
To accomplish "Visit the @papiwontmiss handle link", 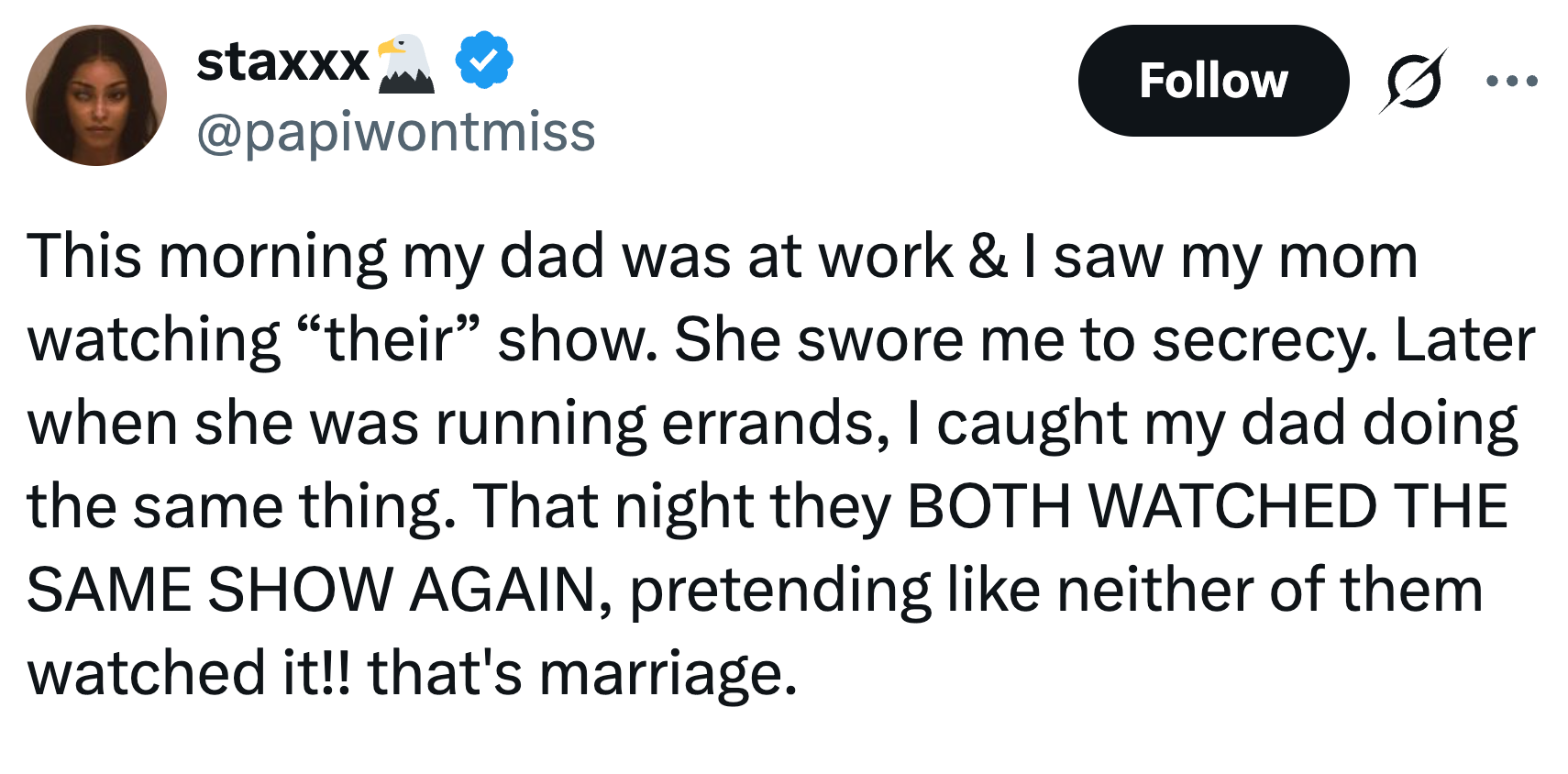I will pos(395,131).
